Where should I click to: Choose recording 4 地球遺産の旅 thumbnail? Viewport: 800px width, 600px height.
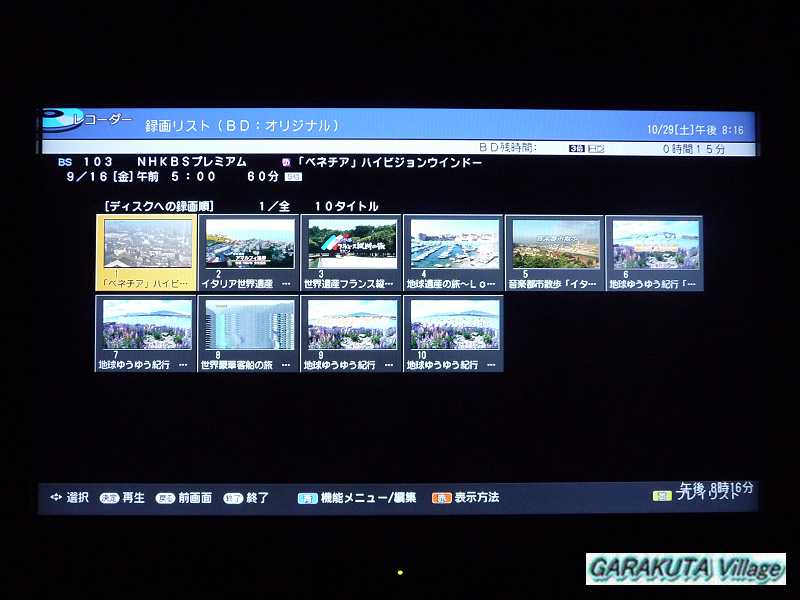tap(453, 246)
